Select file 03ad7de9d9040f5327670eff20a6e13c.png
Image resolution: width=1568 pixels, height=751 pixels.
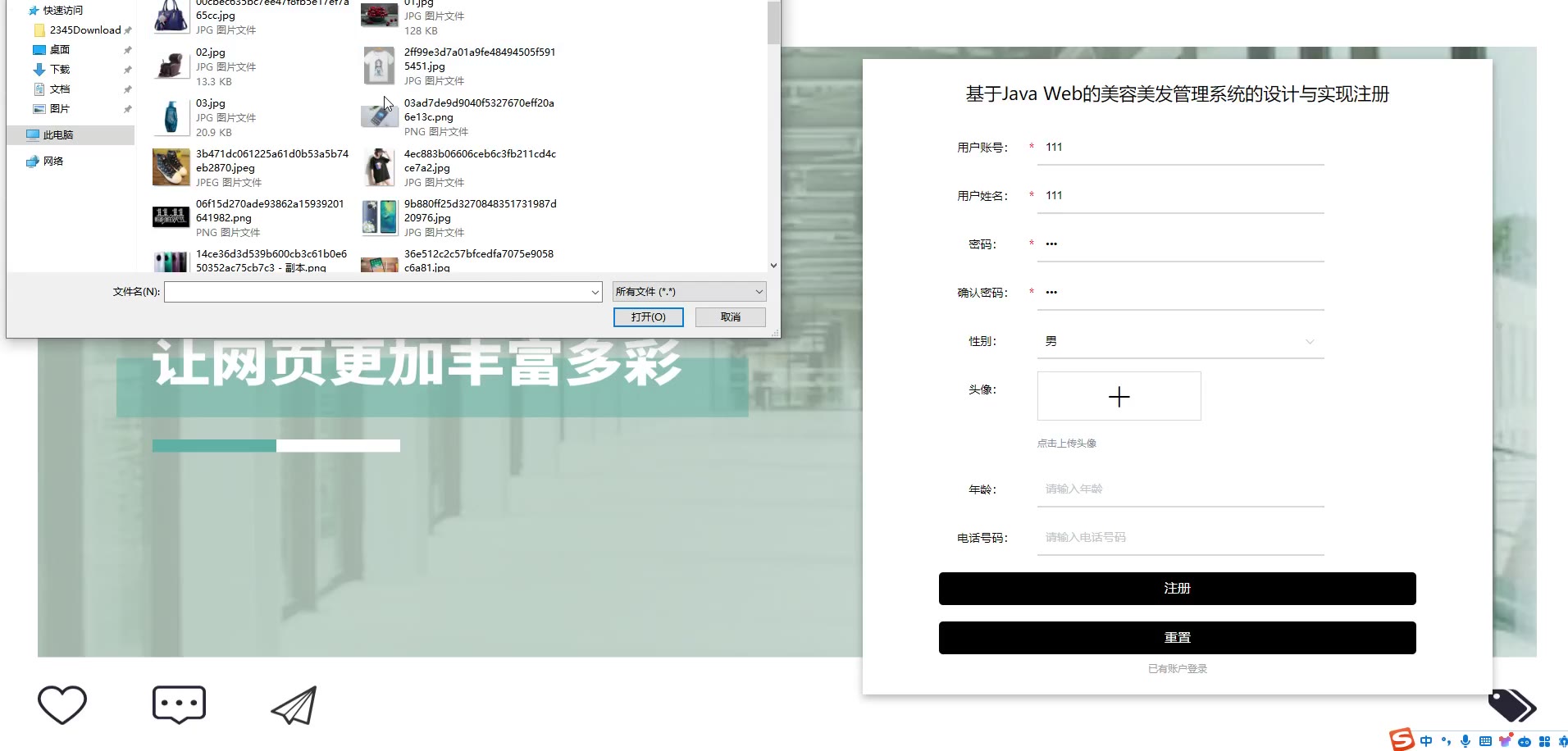click(459, 117)
